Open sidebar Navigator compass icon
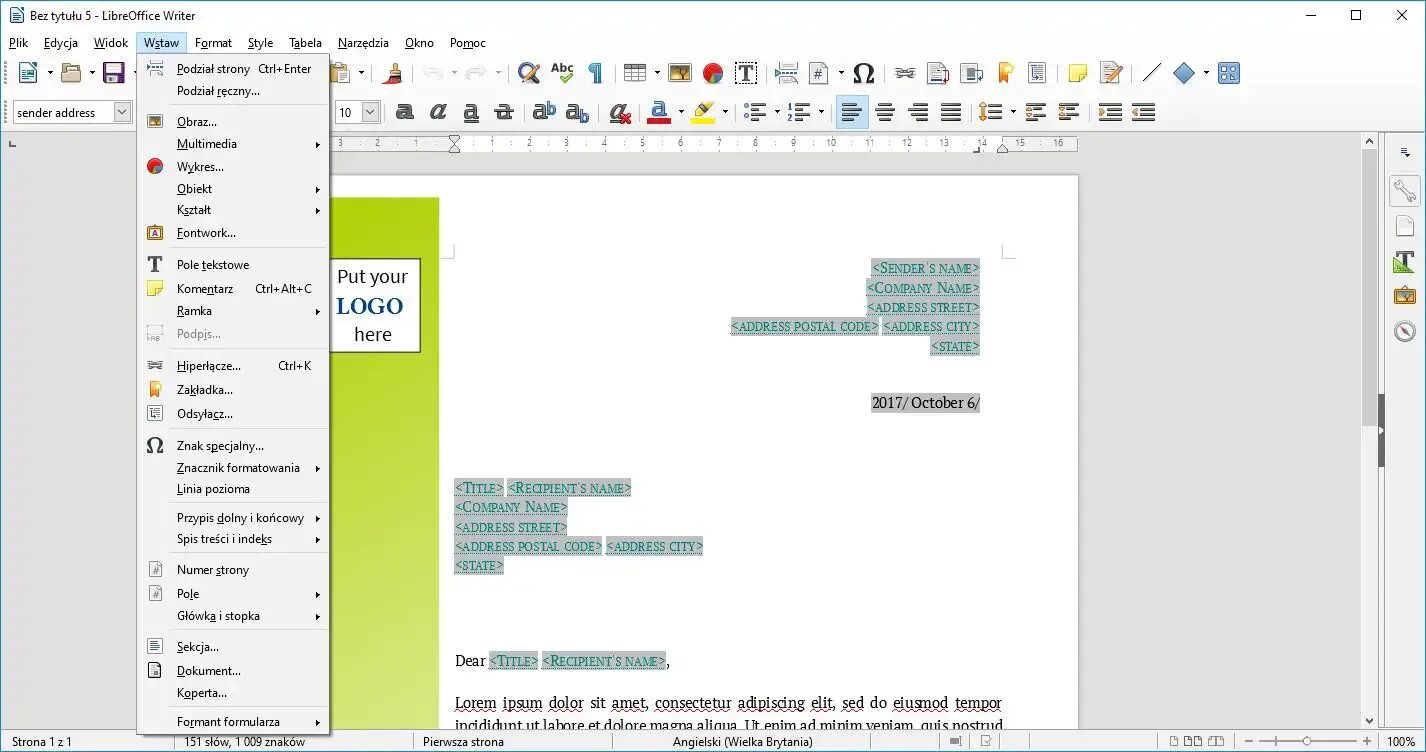This screenshot has width=1426, height=752. [x=1405, y=331]
